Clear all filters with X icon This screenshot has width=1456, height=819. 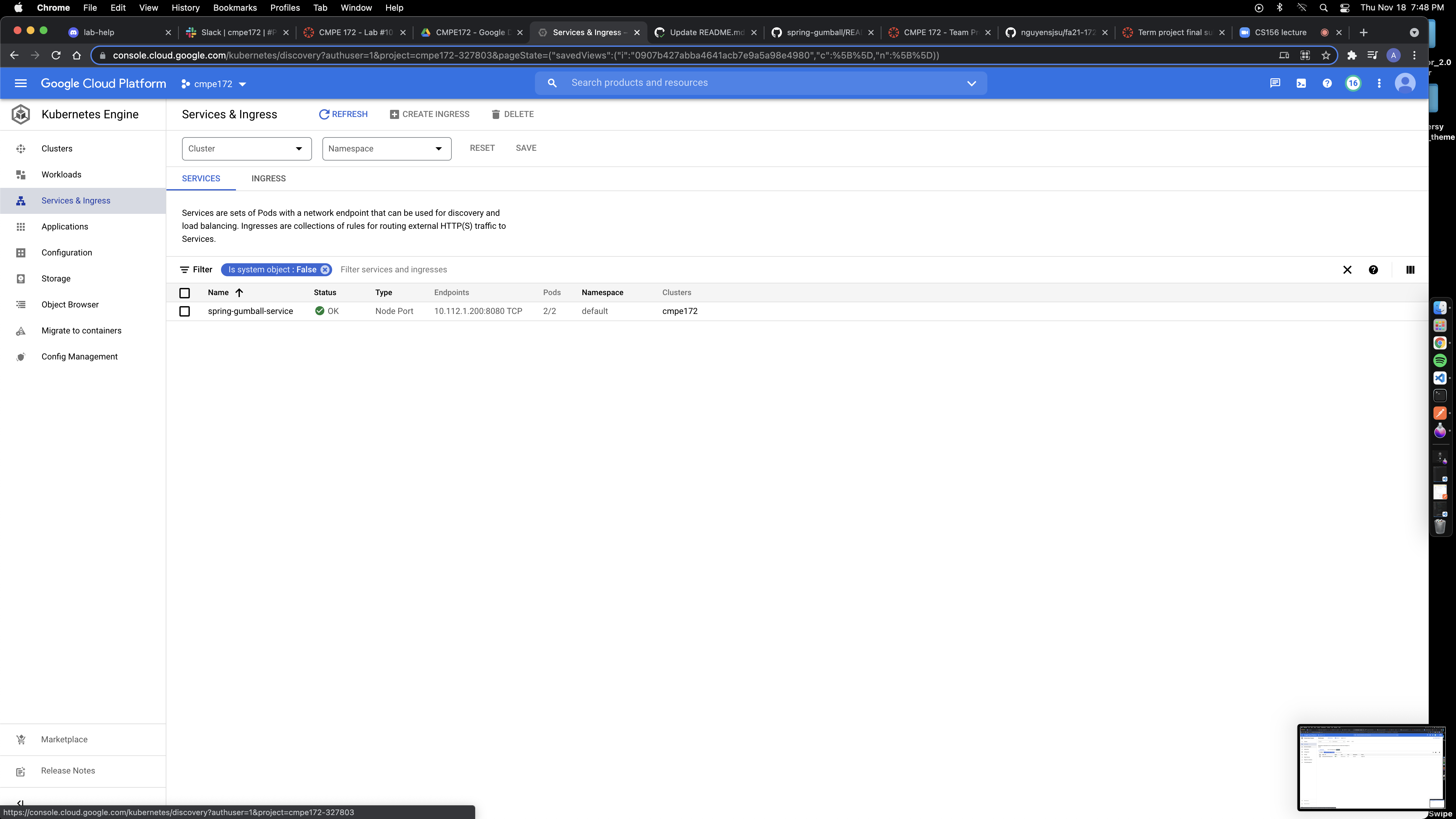click(1347, 270)
